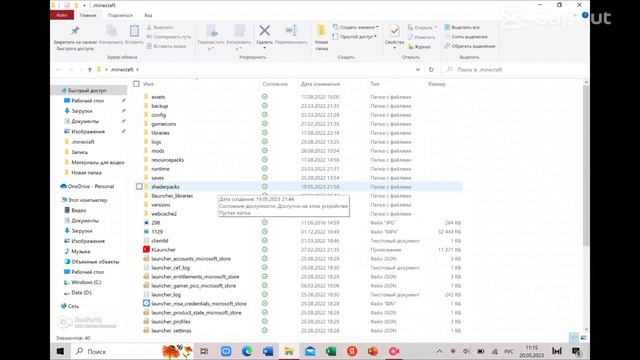
Task: Switch to the Поделиться tab
Action: (120, 15)
